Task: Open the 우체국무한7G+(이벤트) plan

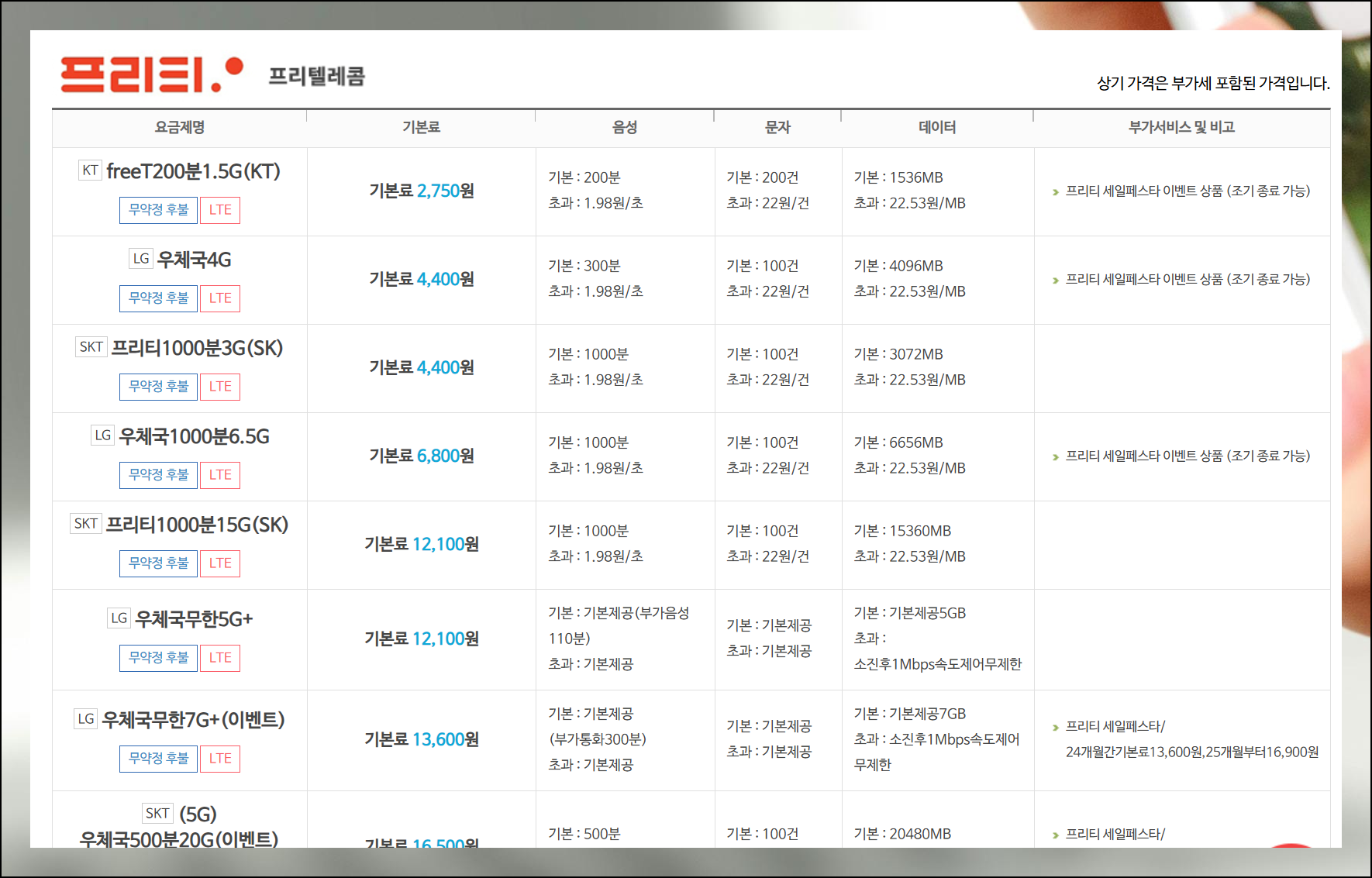Action: pos(194,720)
